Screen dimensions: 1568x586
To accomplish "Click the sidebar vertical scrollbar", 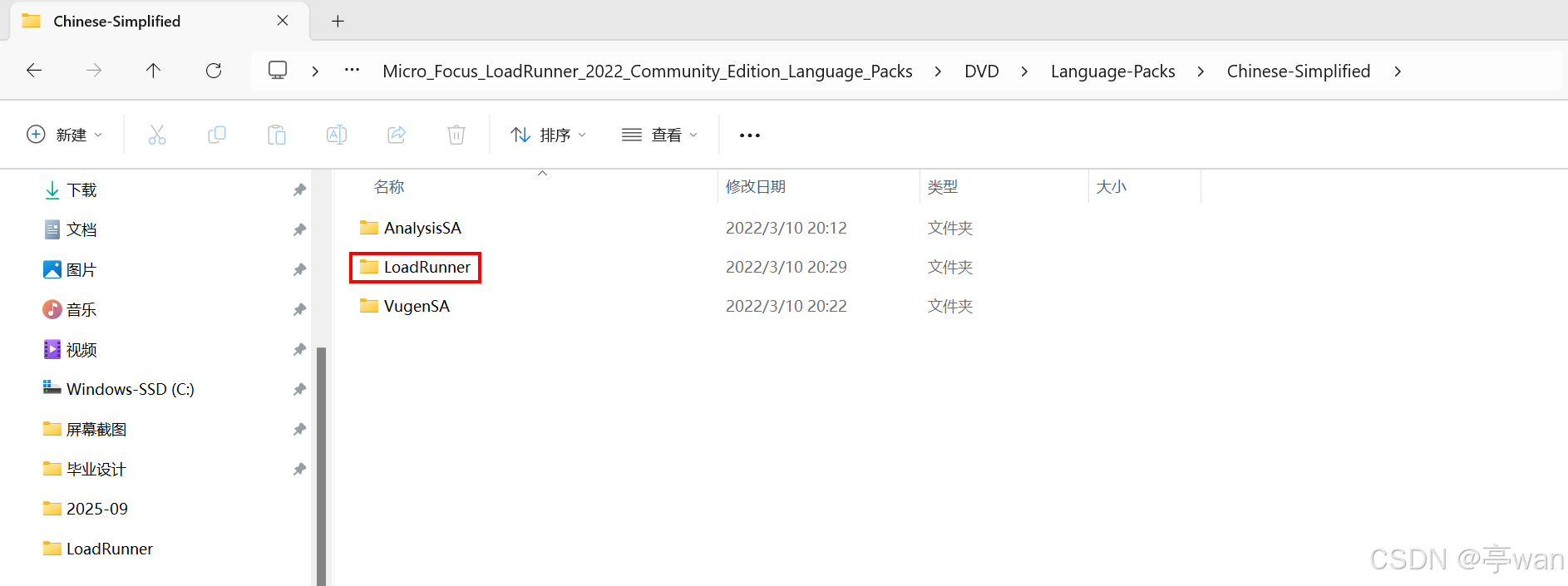I will pos(322,466).
